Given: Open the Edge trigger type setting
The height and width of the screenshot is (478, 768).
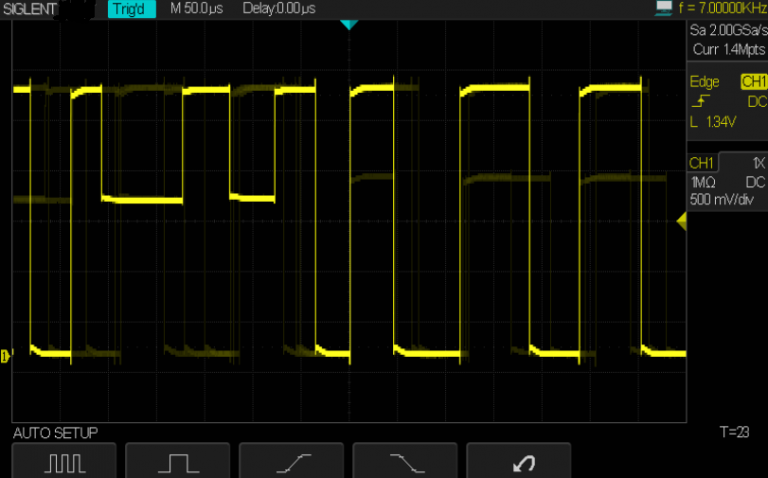Looking at the screenshot, I should [704, 82].
